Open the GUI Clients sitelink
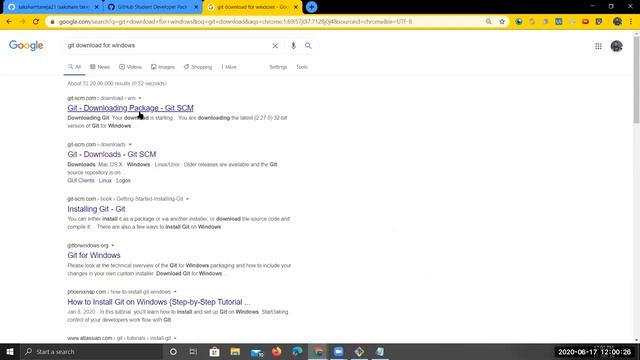The width and height of the screenshot is (640, 360). [x=81, y=180]
